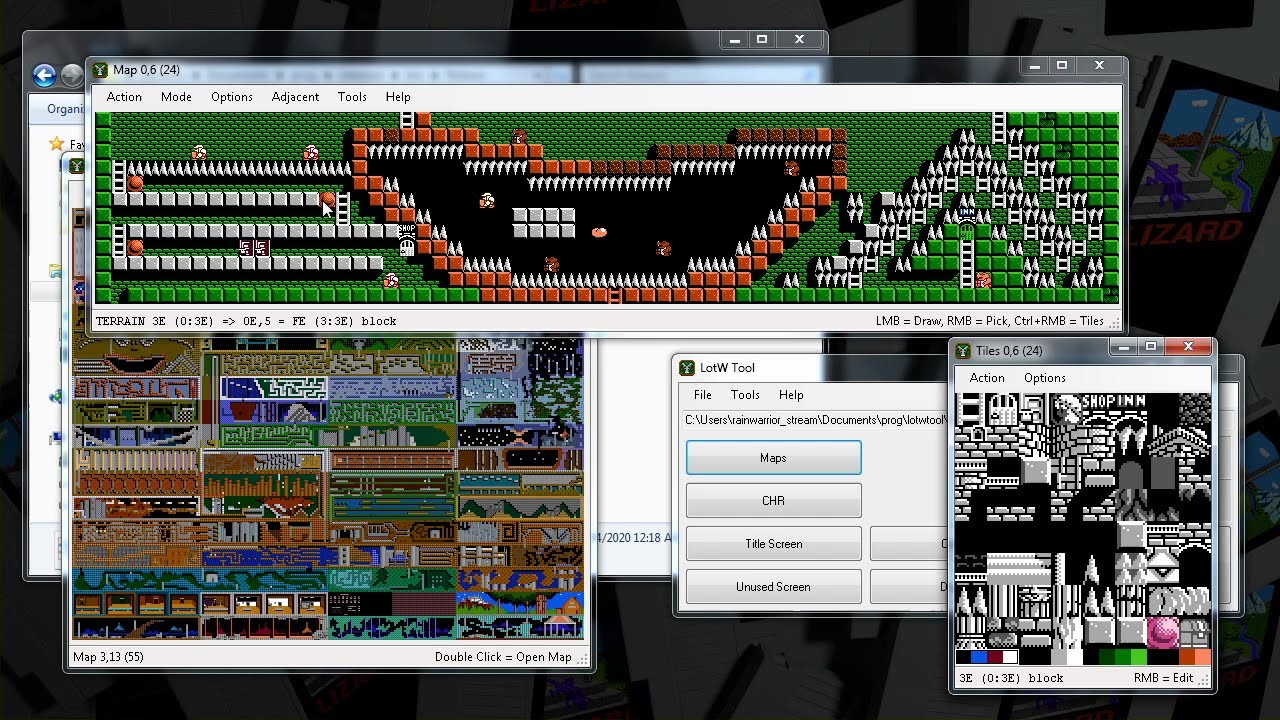The height and width of the screenshot is (720, 1280).
Task: Open Action menu in Map window
Action: [x=124, y=97]
